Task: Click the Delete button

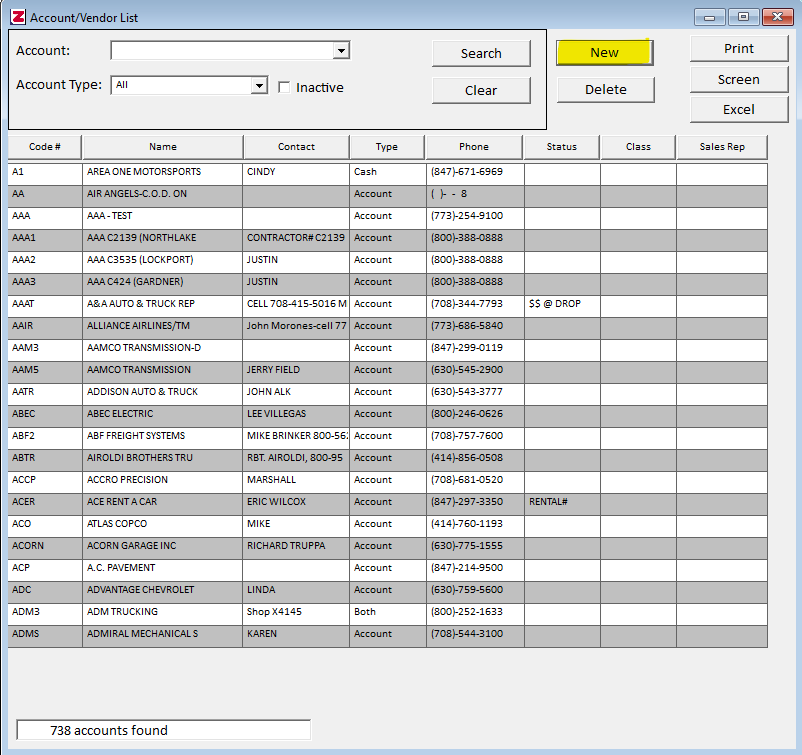Action: (606, 90)
